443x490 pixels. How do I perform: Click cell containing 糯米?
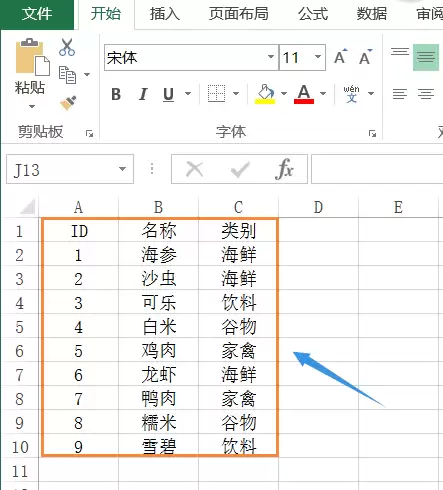(159, 423)
